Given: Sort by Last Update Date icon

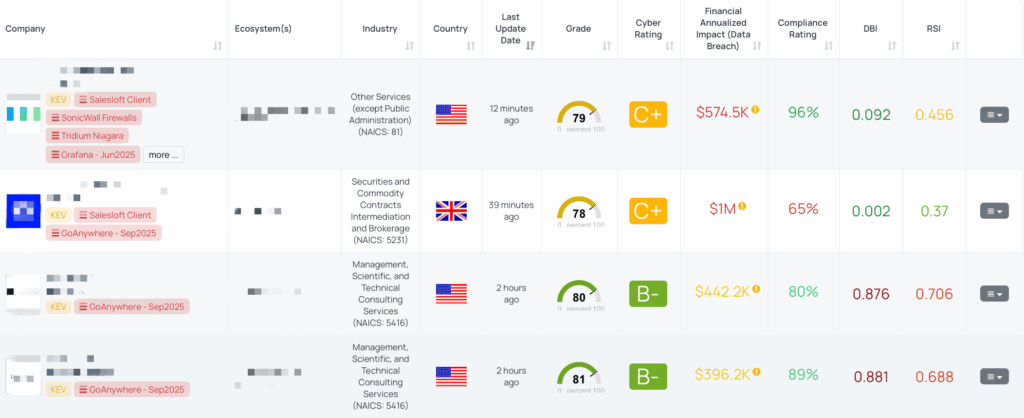Looking at the screenshot, I should point(530,46).
